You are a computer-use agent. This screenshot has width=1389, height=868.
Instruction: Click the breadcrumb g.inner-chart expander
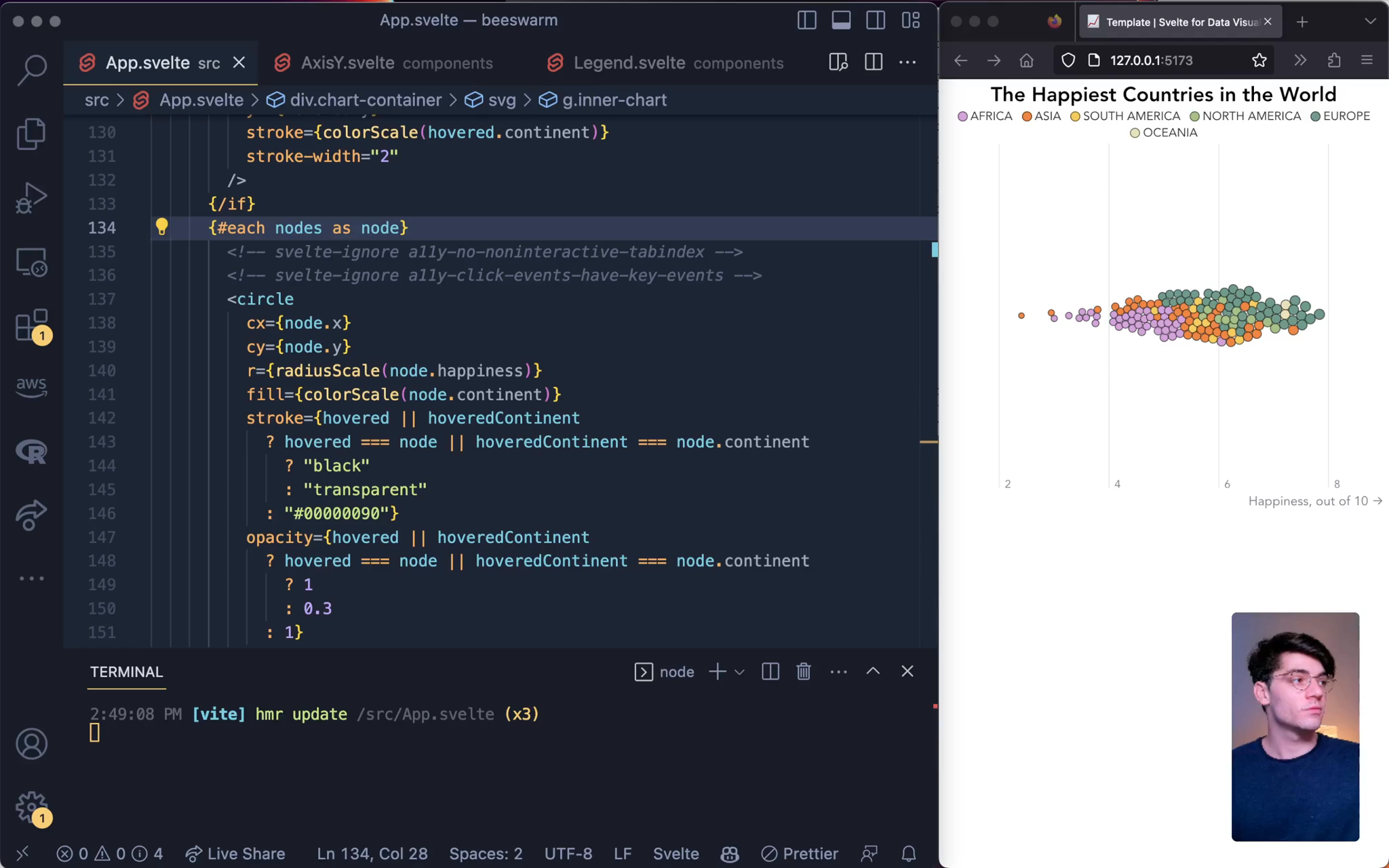point(614,99)
